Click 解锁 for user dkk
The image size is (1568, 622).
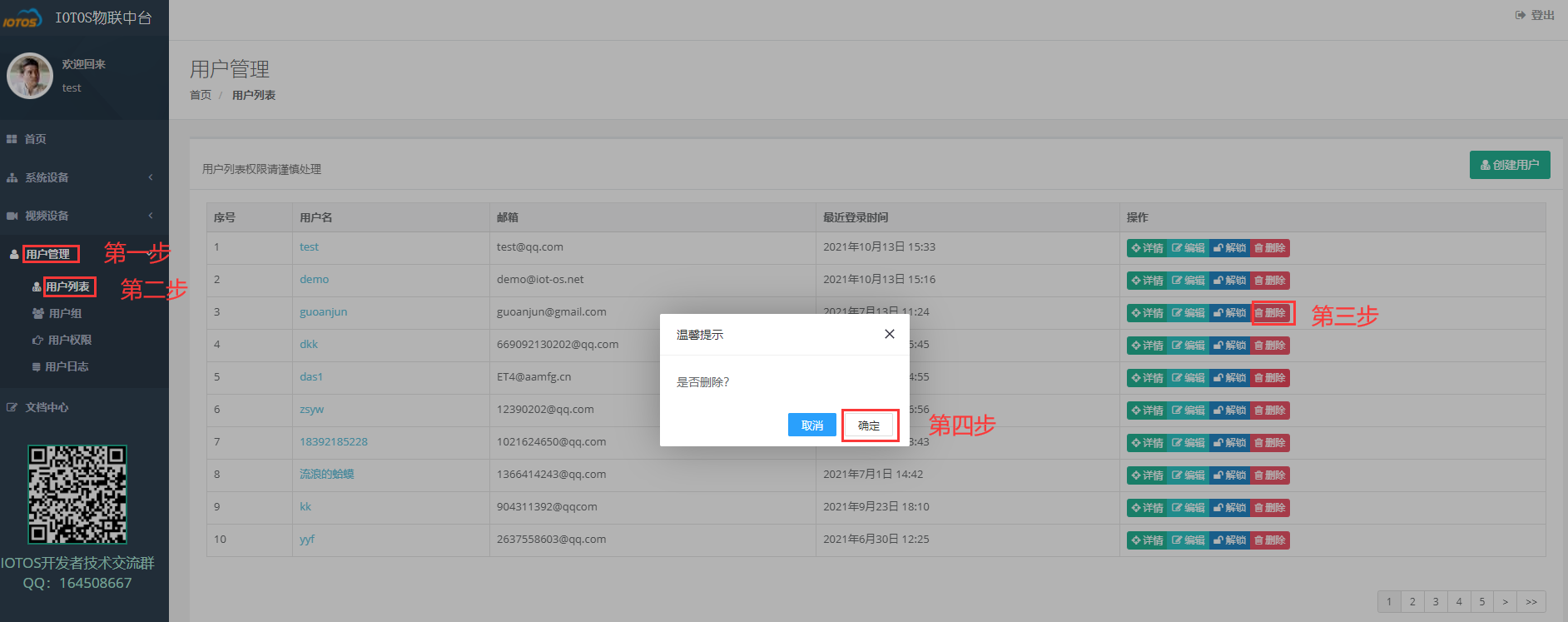(1229, 346)
